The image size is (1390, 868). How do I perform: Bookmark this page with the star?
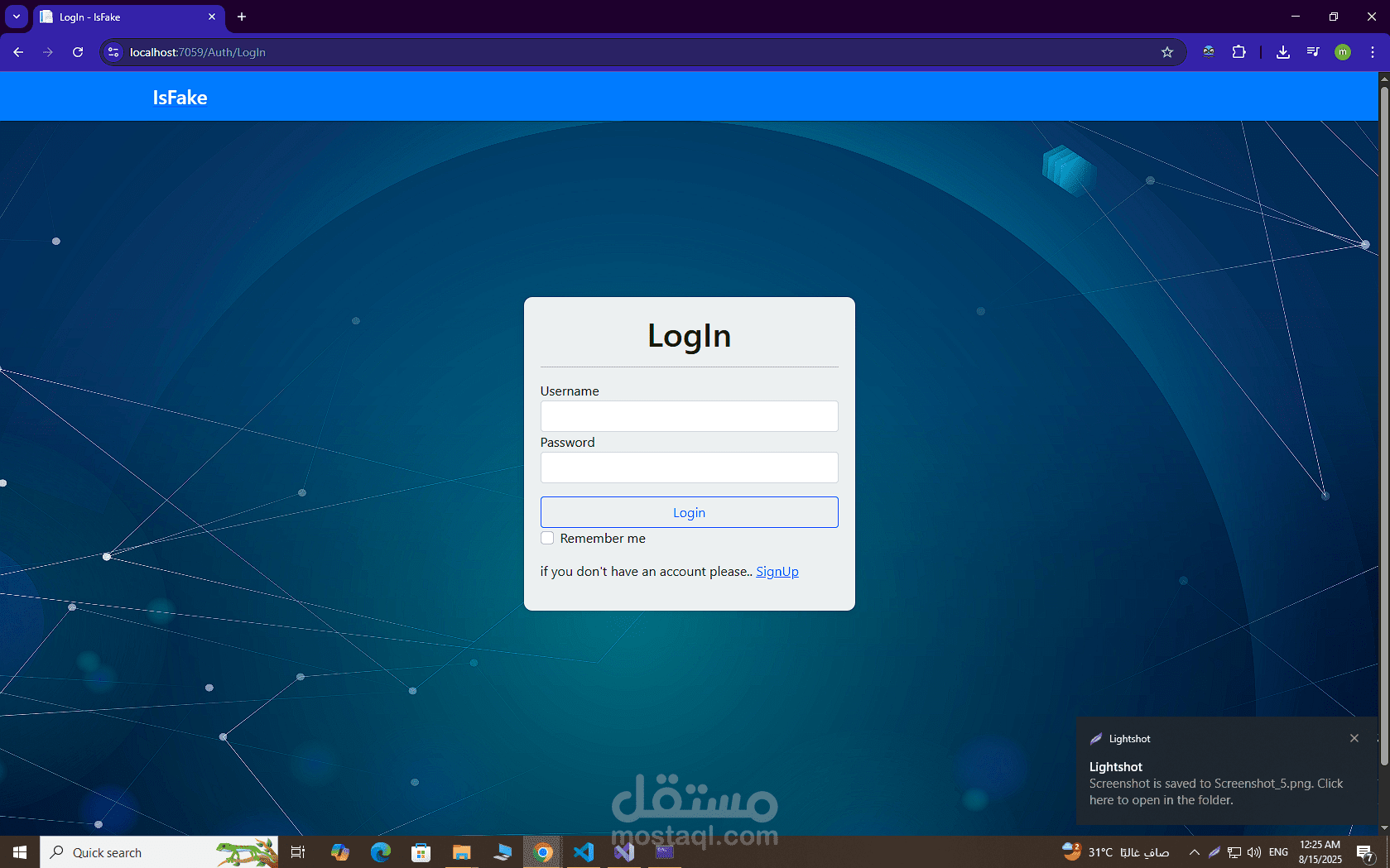pos(1167,52)
